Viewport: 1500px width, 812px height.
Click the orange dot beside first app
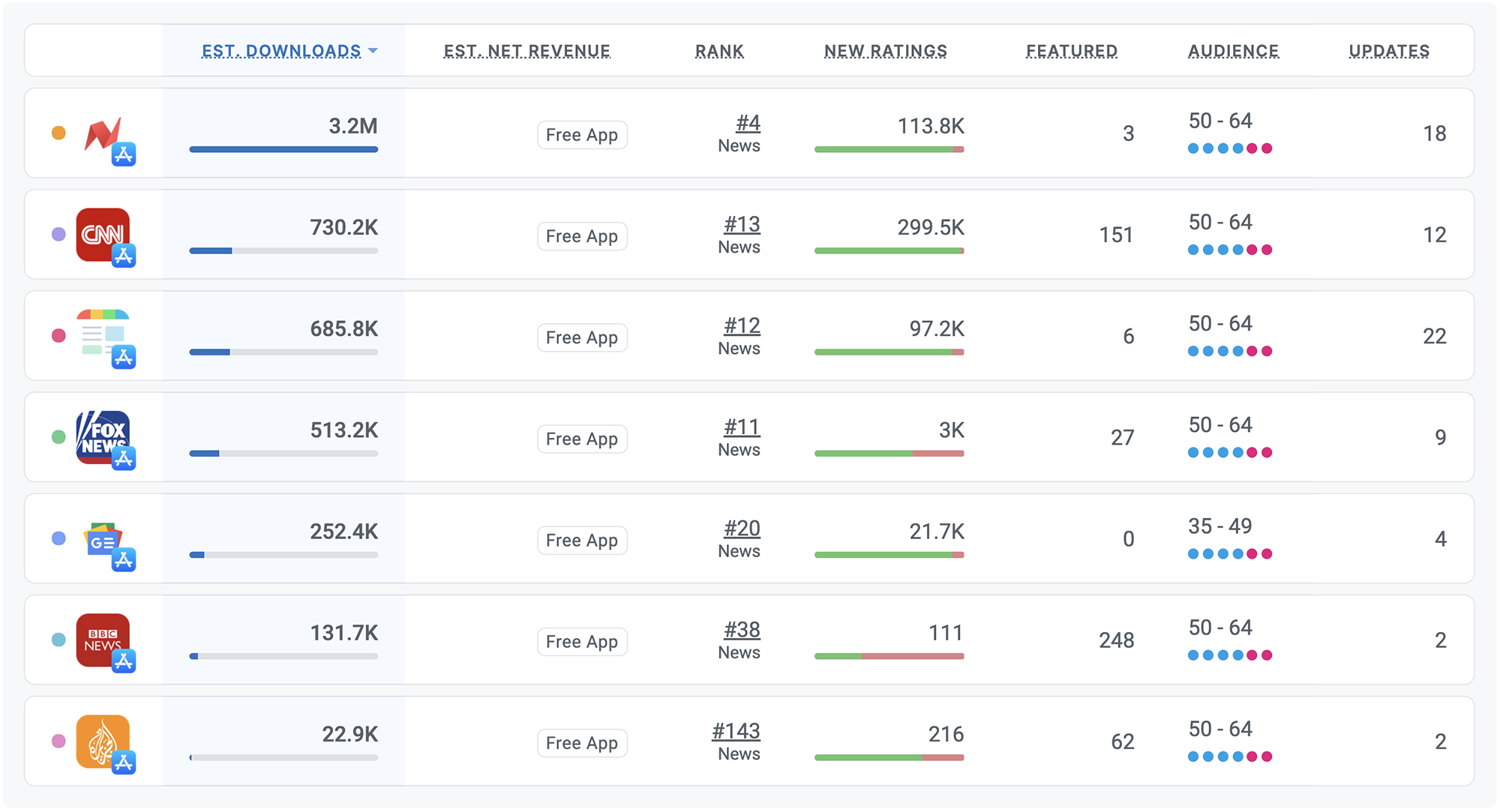tap(58, 133)
